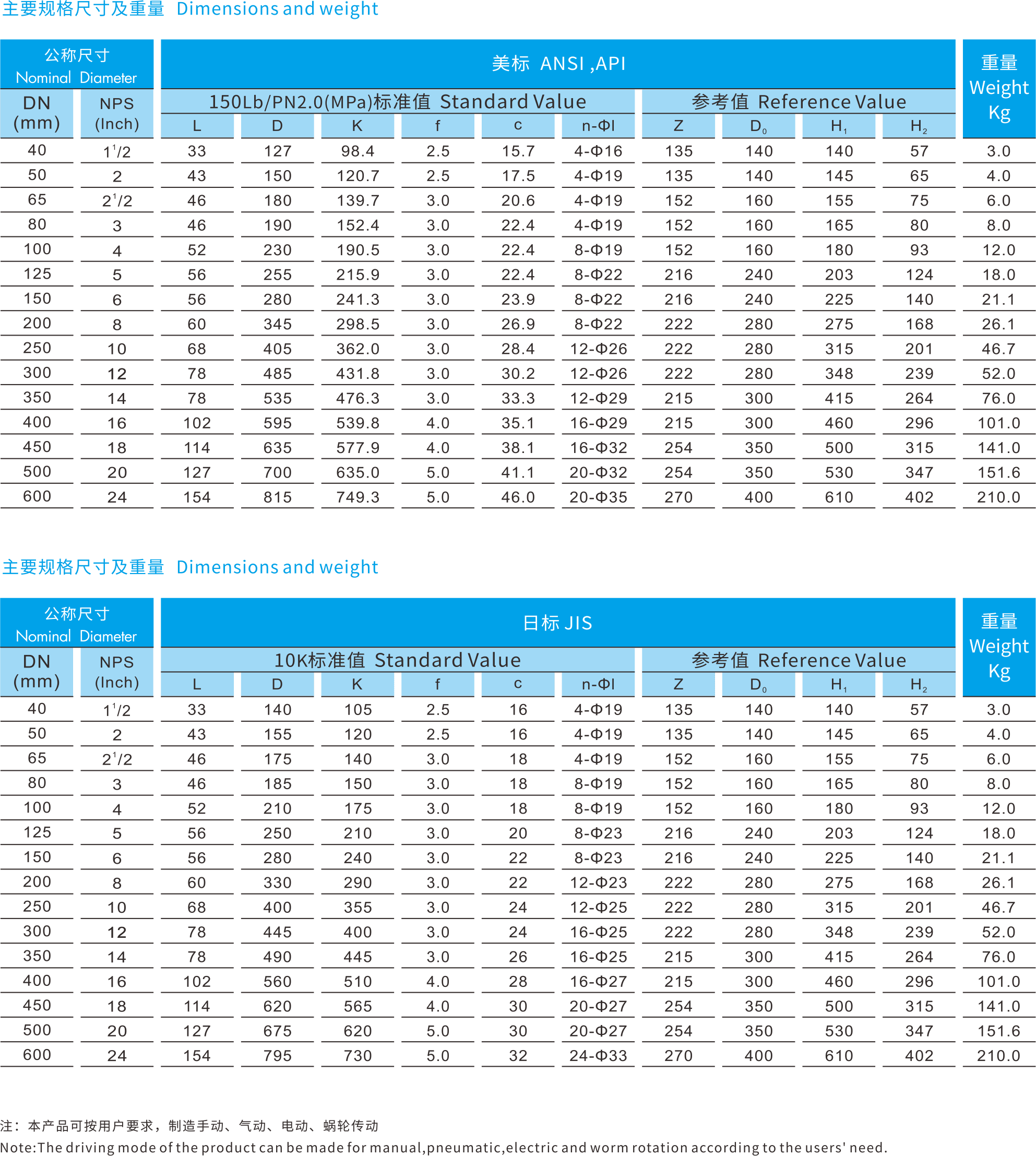Select the English 'Note:The driving mode' line
This screenshot has width=1036, height=1156.
tap(444, 1147)
